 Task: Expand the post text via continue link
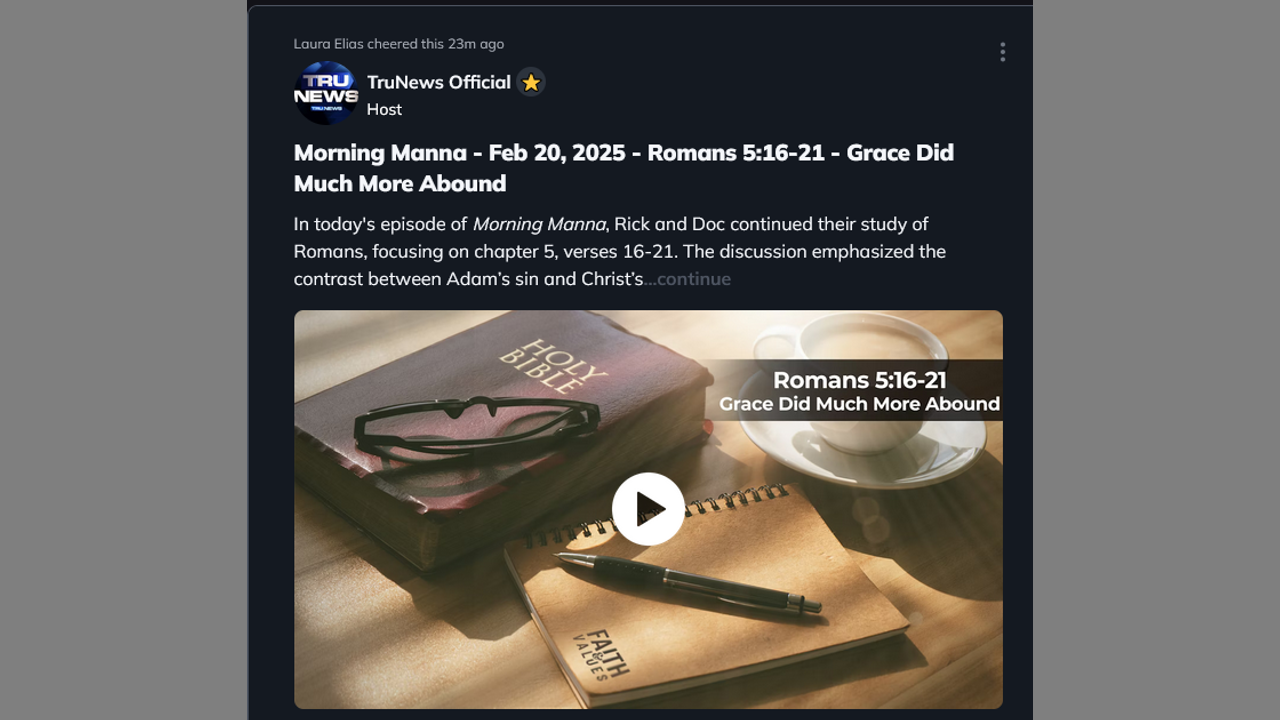pyautogui.click(x=688, y=279)
